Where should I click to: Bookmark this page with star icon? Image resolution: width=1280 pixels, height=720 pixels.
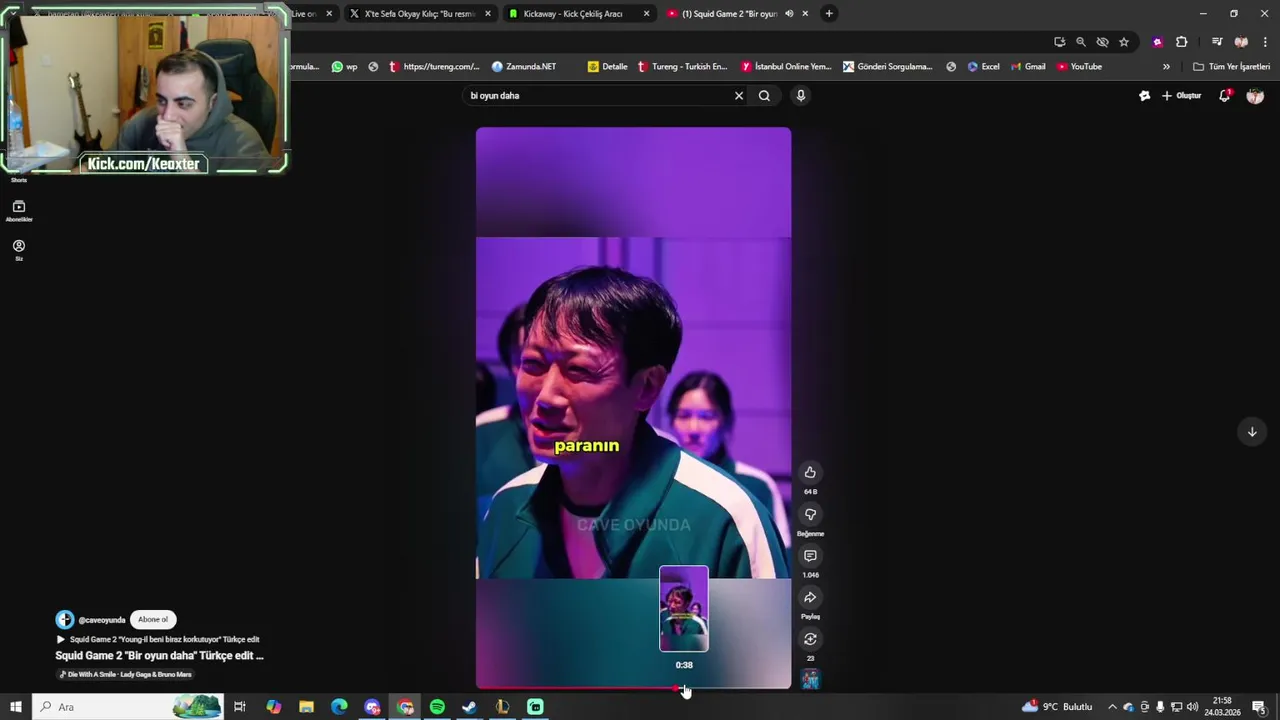click(x=1124, y=42)
